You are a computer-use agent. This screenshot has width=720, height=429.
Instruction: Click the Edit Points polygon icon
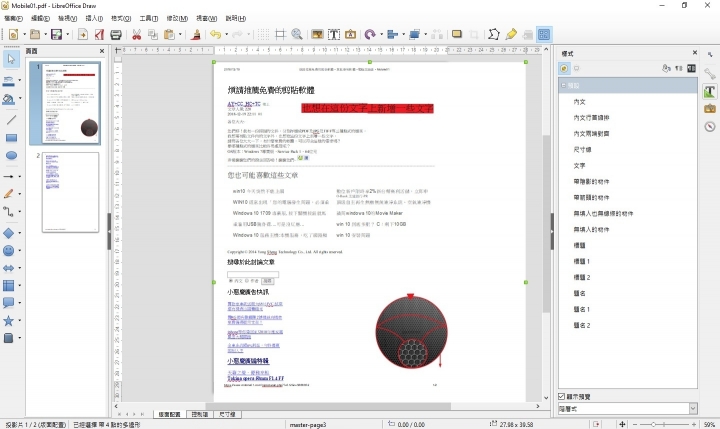494,34
